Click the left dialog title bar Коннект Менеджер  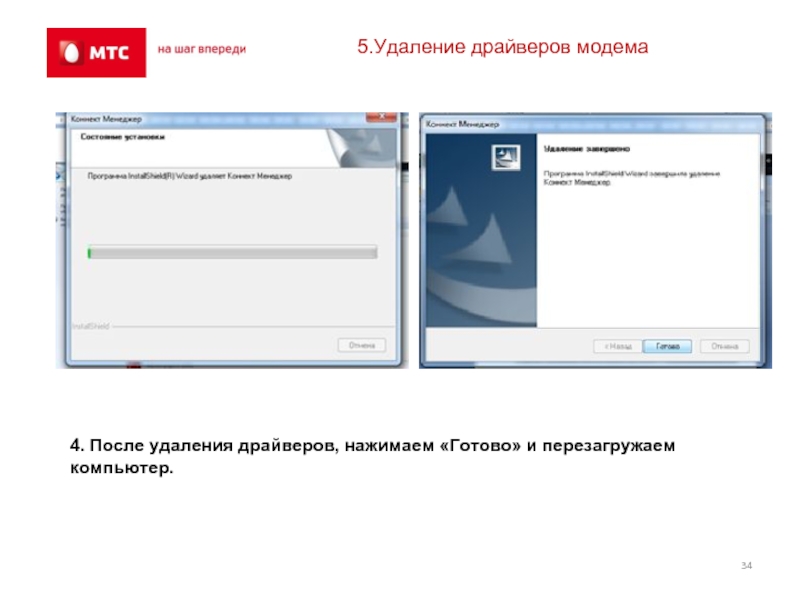pyautogui.click(x=106, y=119)
